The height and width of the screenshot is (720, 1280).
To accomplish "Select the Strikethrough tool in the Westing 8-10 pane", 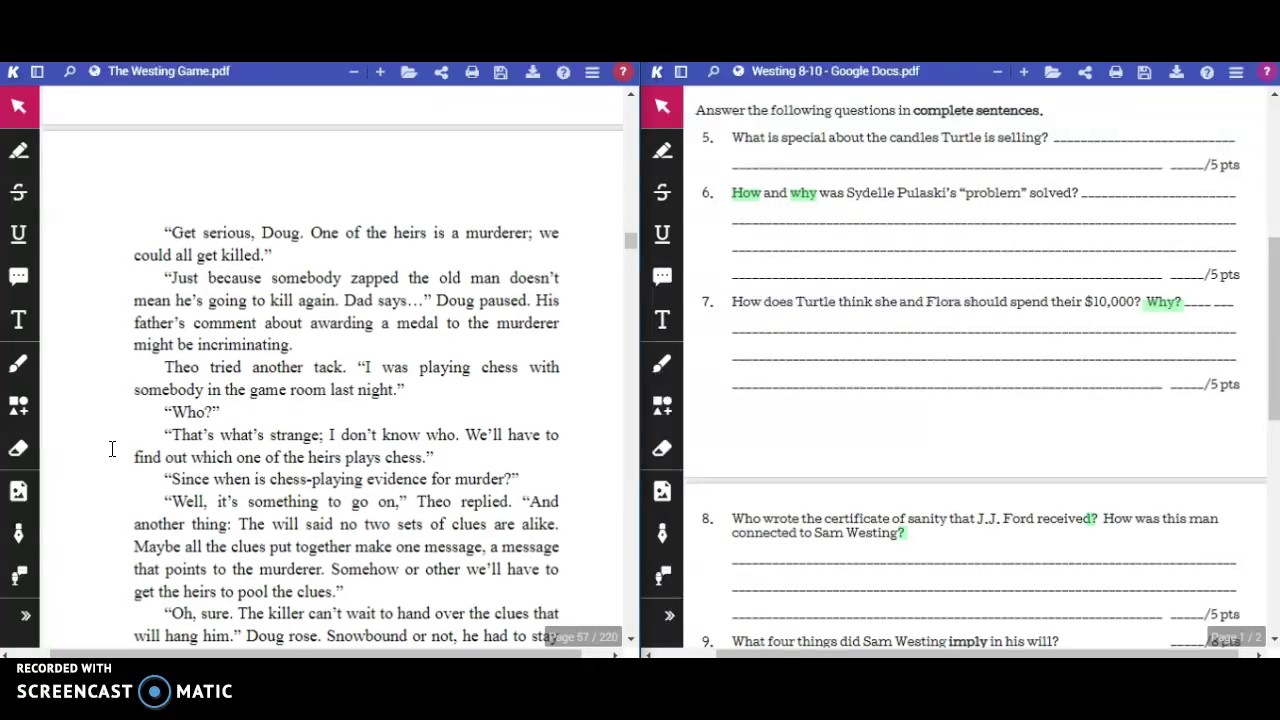I will click(663, 192).
